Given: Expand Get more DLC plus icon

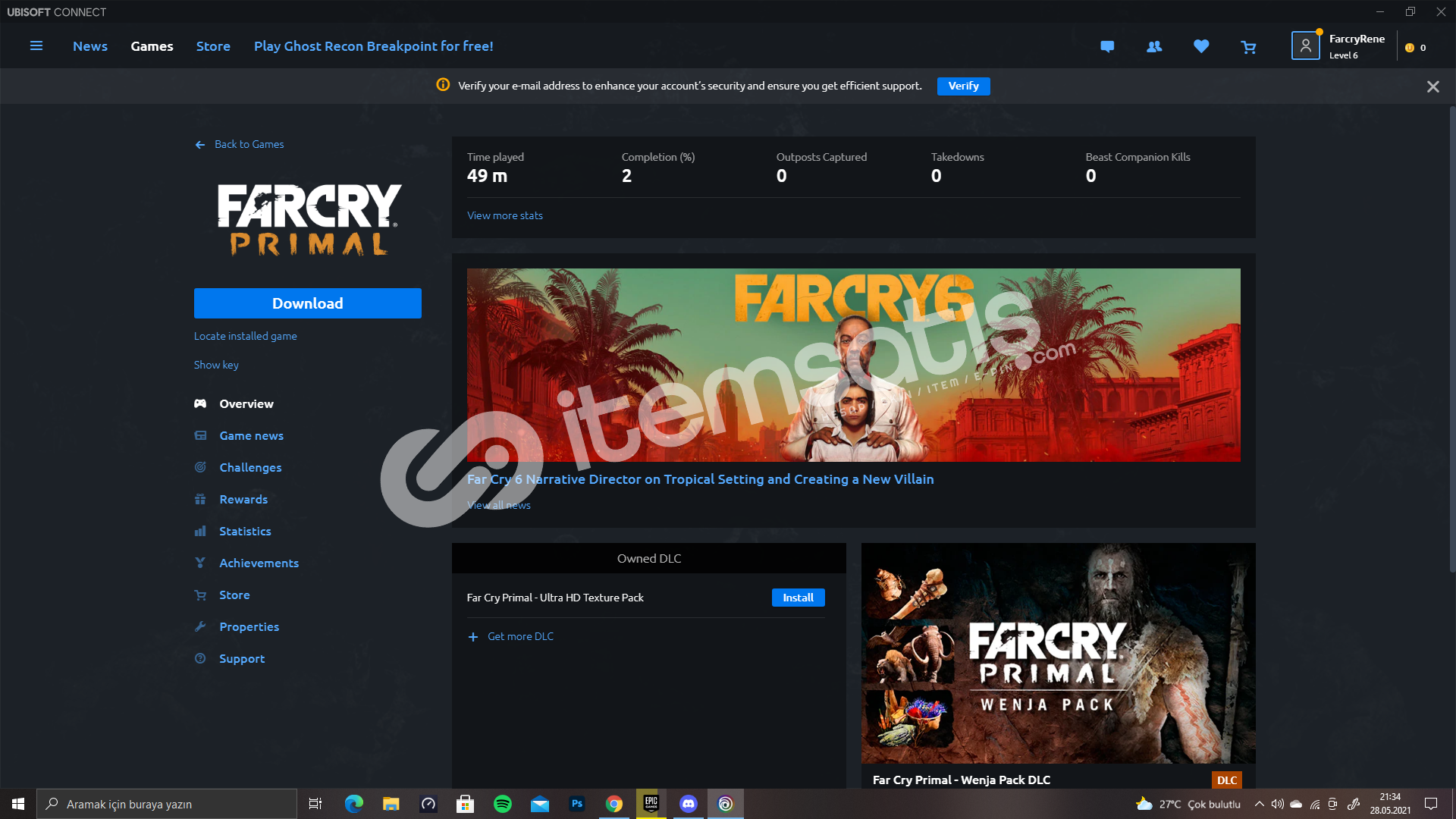Looking at the screenshot, I should pos(473,637).
